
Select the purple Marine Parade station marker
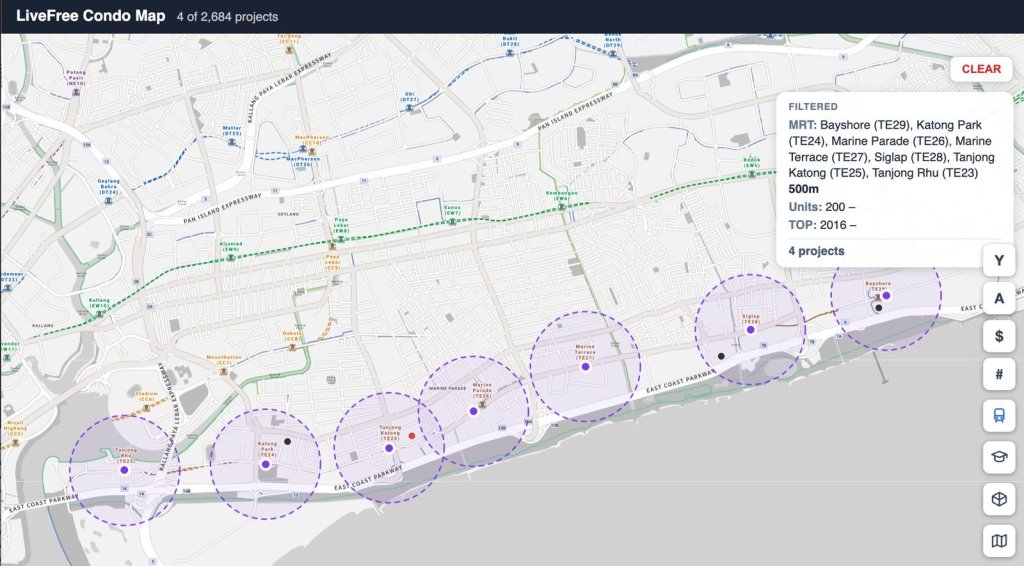coord(473,411)
